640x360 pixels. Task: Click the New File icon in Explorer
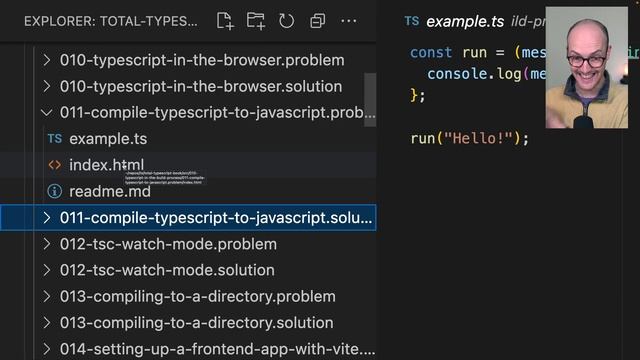225,21
